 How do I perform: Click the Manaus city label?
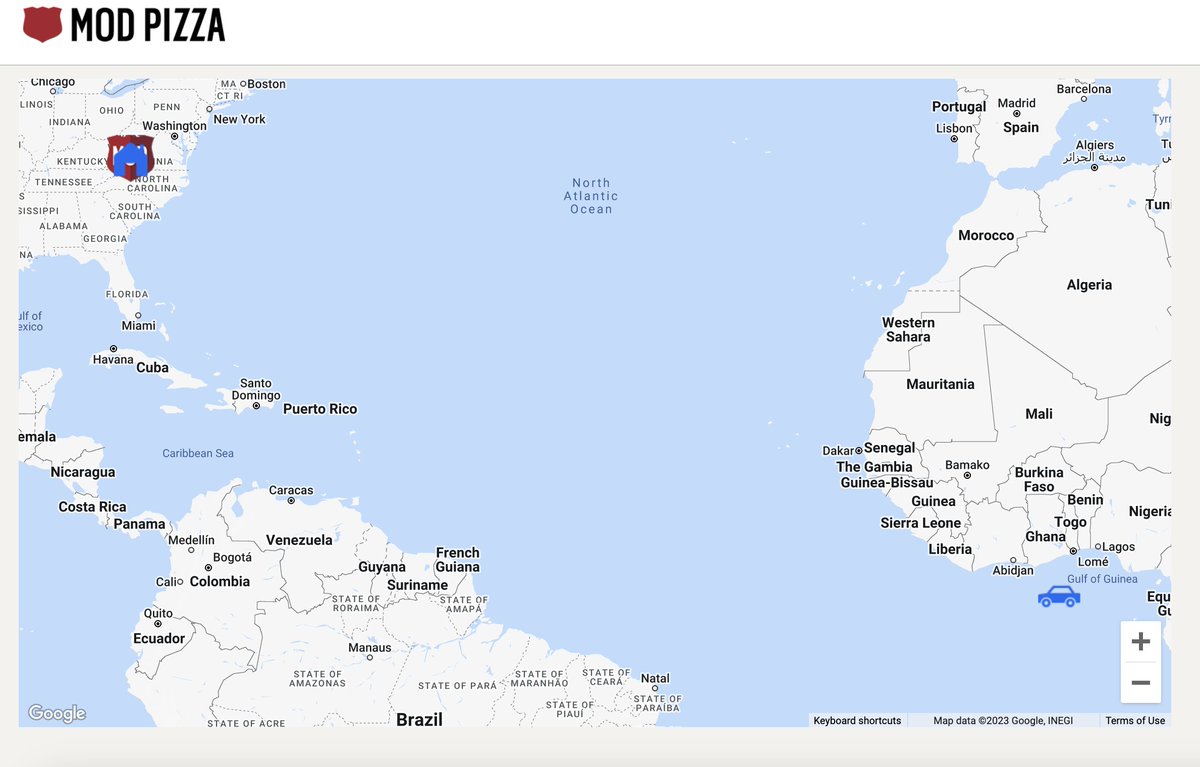(x=370, y=648)
